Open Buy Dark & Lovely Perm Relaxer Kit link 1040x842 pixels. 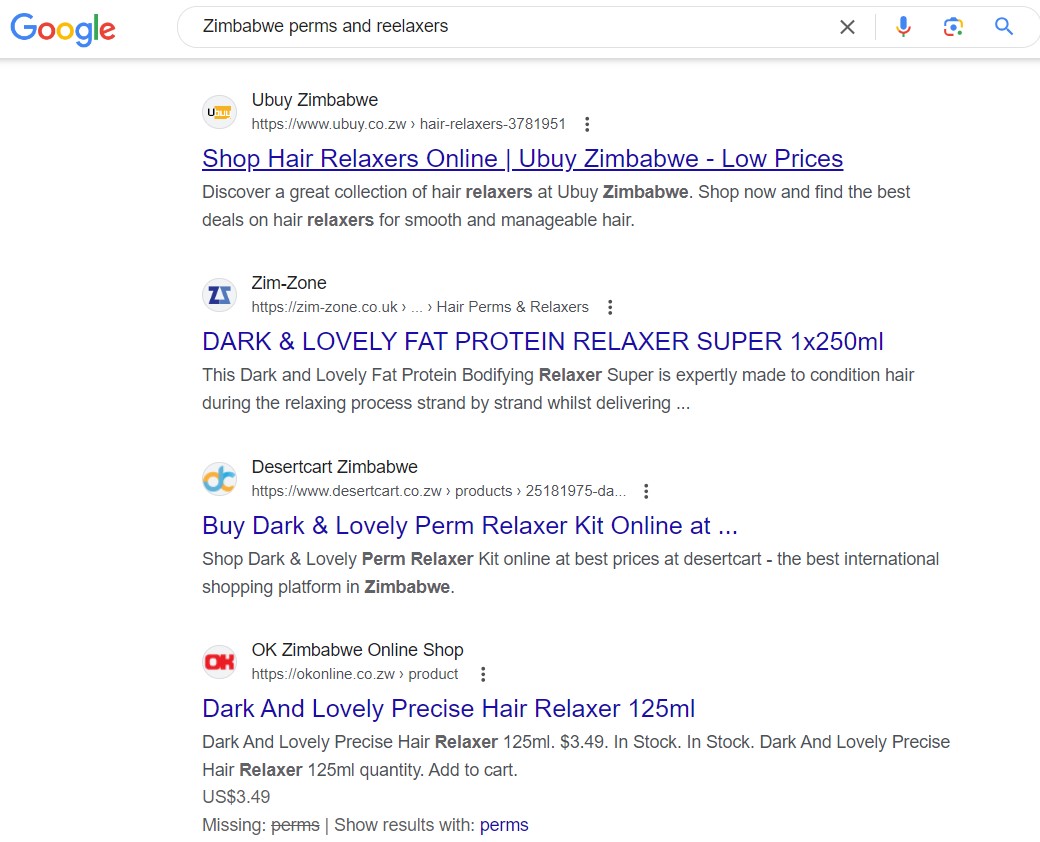(470, 526)
